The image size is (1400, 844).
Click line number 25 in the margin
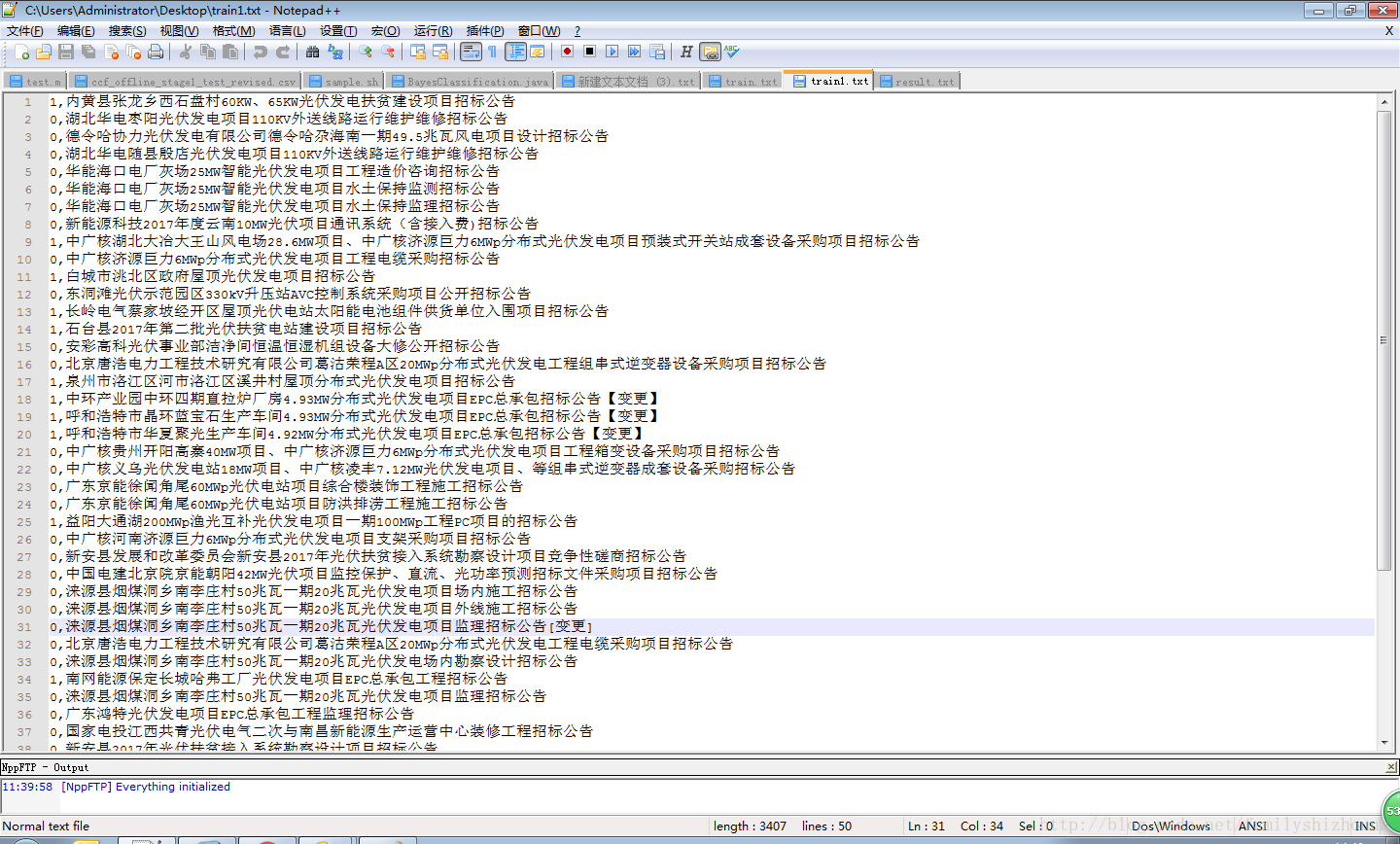point(24,521)
